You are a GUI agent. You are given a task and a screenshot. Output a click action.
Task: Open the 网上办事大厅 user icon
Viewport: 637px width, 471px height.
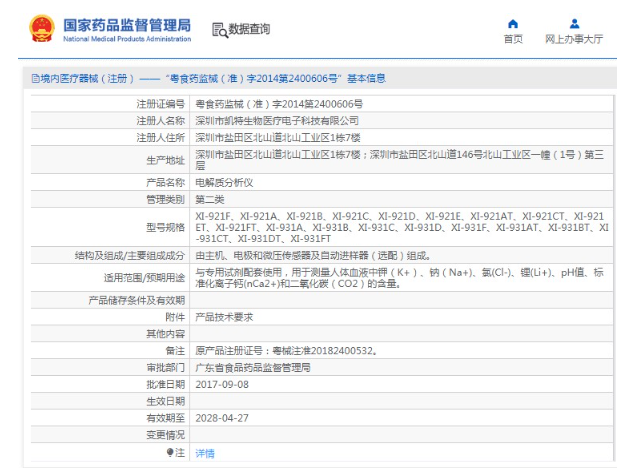point(574,24)
